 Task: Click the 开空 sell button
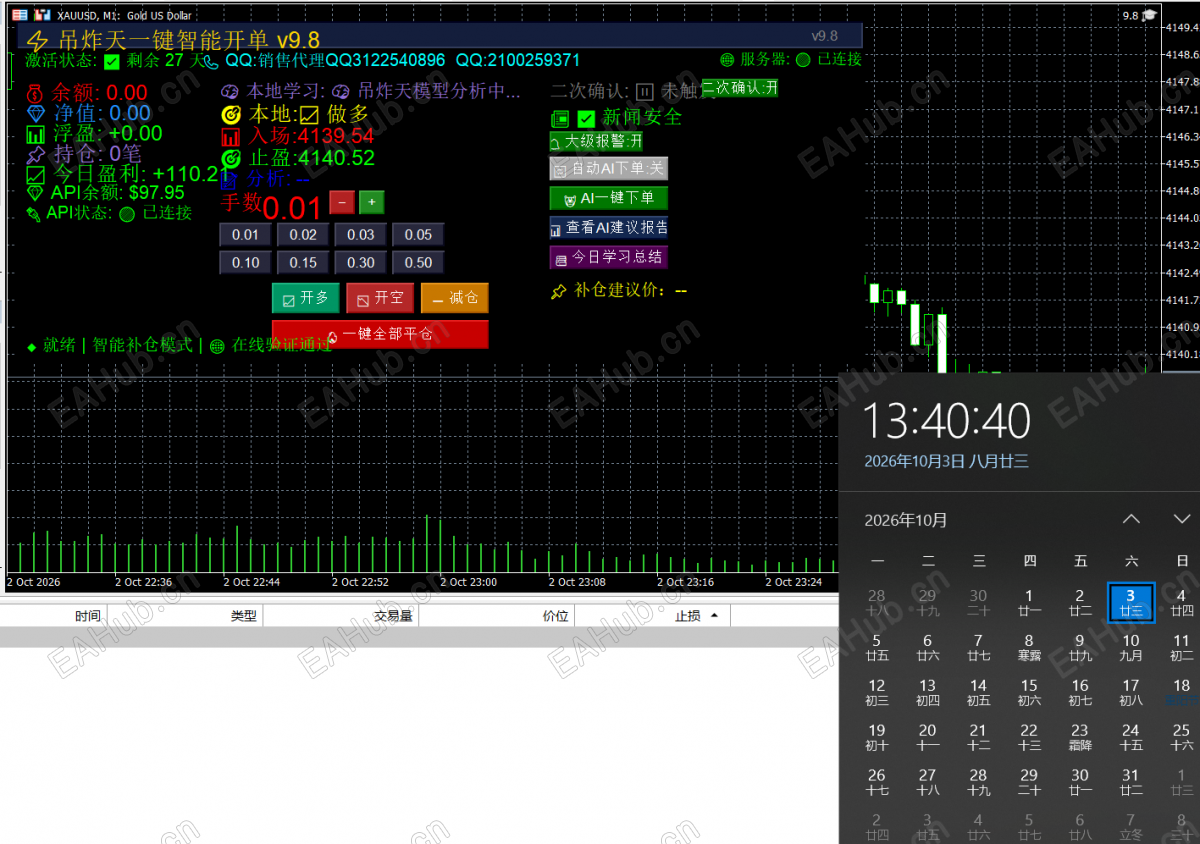[380, 298]
